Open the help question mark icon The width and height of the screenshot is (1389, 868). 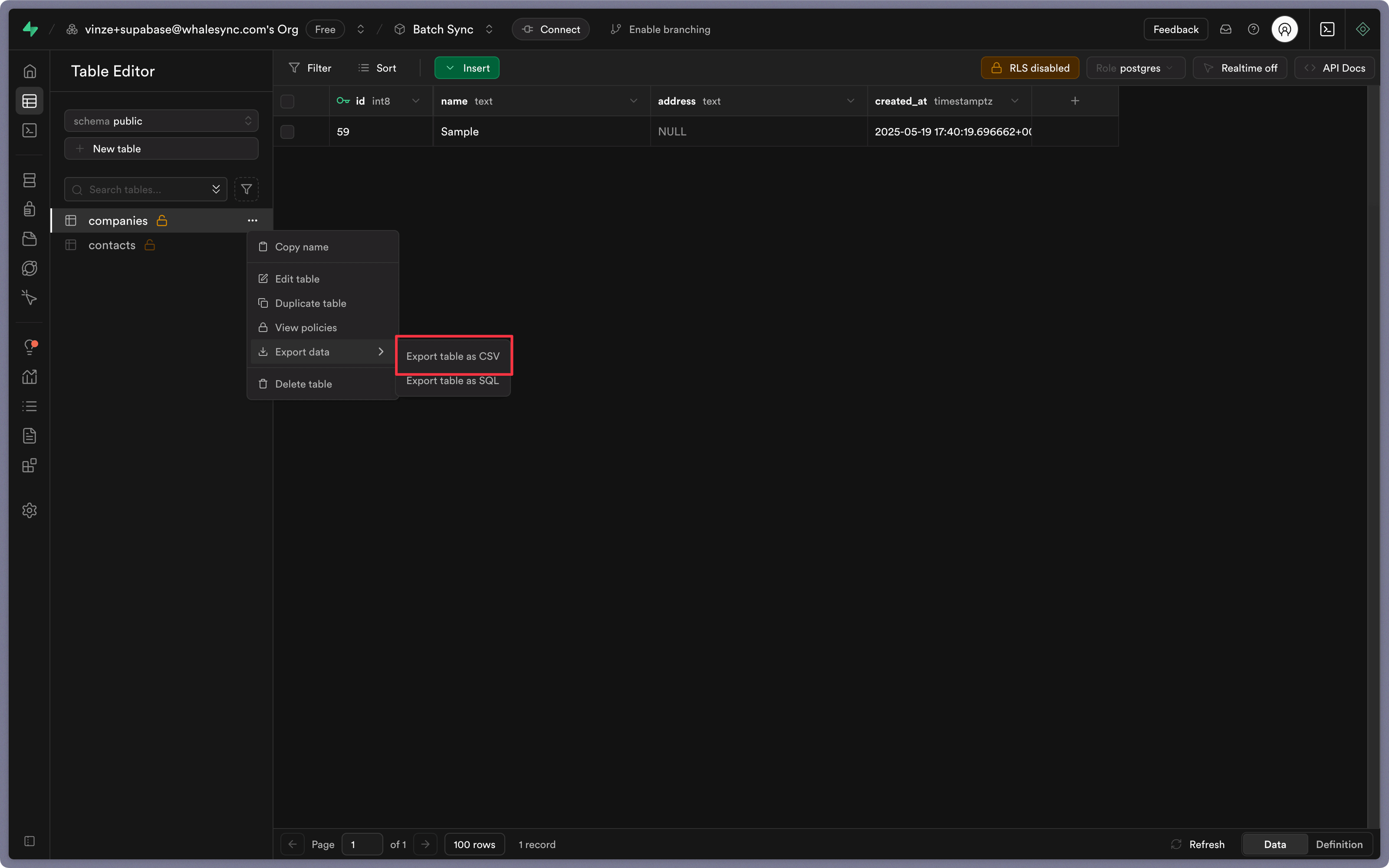(x=1254, y=29)
